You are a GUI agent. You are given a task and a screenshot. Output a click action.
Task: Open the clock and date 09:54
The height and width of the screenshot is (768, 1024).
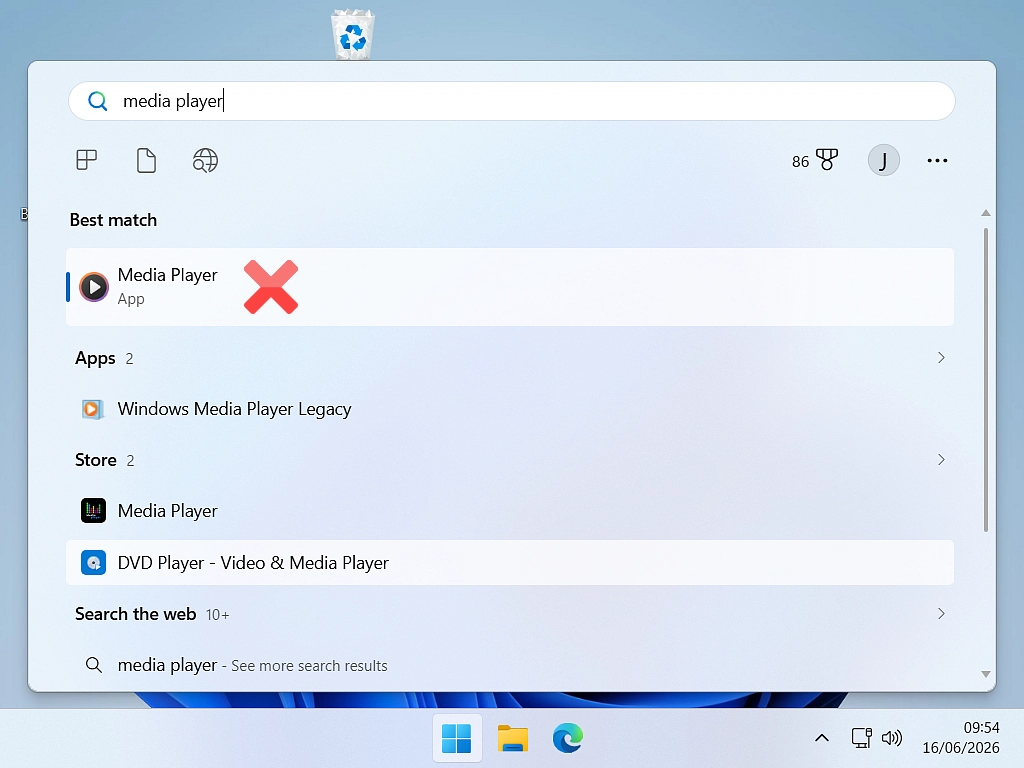click(961, 738)
